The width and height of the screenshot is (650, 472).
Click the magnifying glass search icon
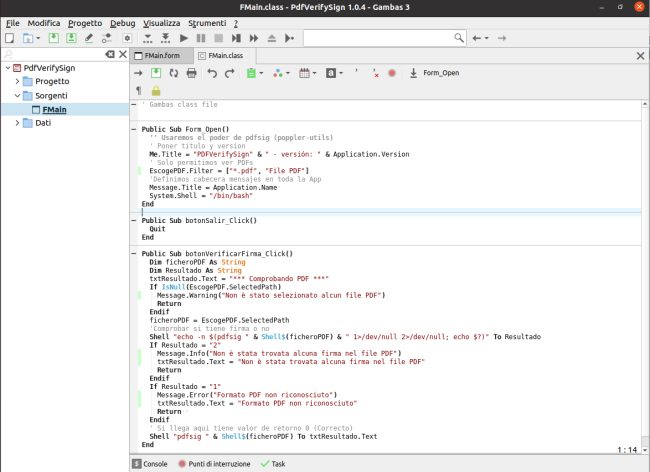459,38
